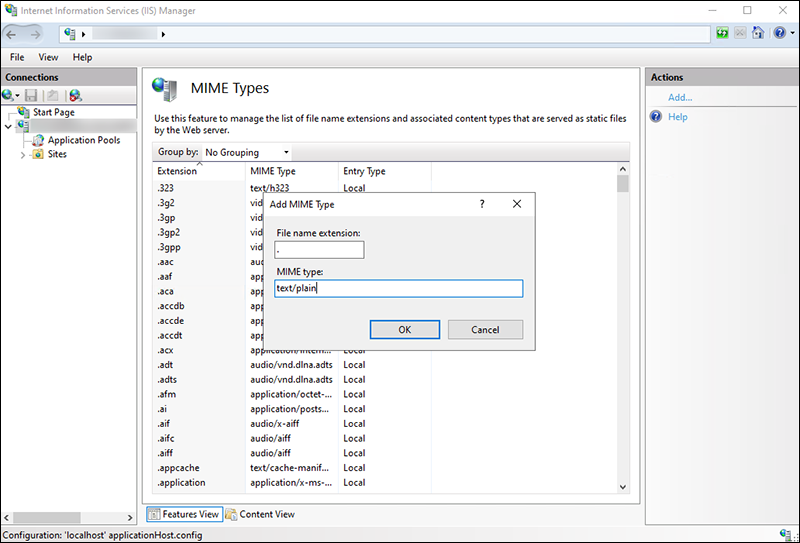Image resolution: width=800 pixels, height=543 pixels.
Task: Click the dialog's question mark help button
Action: click(x=482, y=204)
